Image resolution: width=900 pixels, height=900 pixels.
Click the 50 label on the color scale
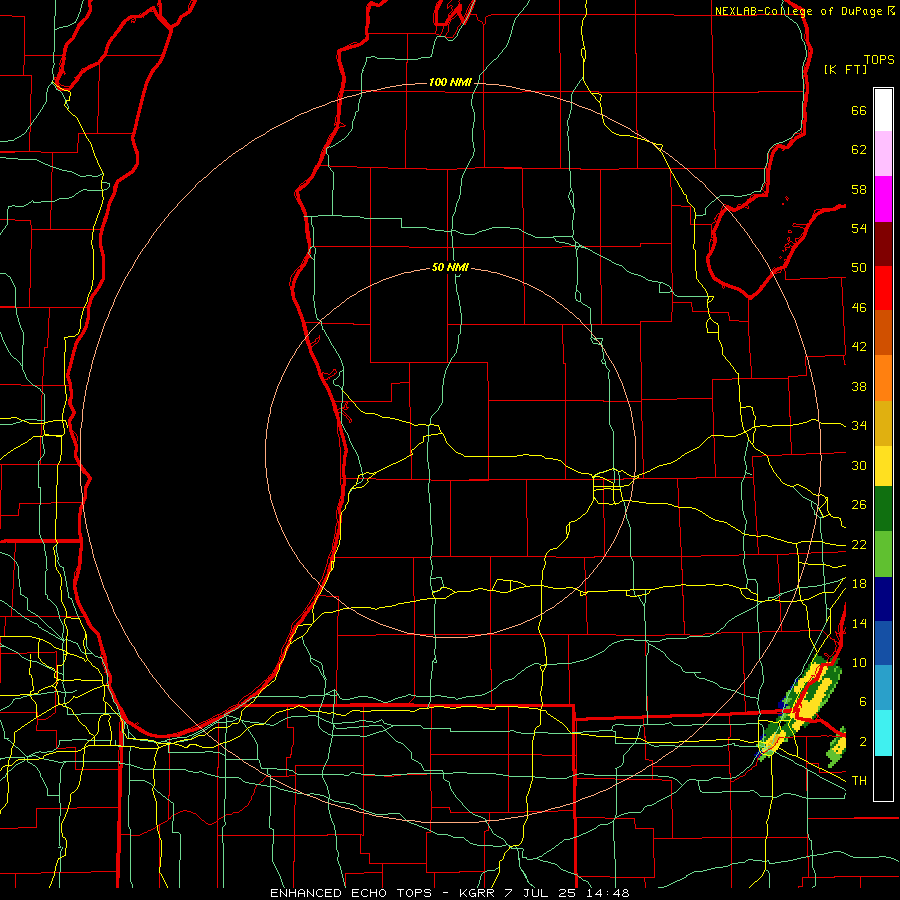859,268
